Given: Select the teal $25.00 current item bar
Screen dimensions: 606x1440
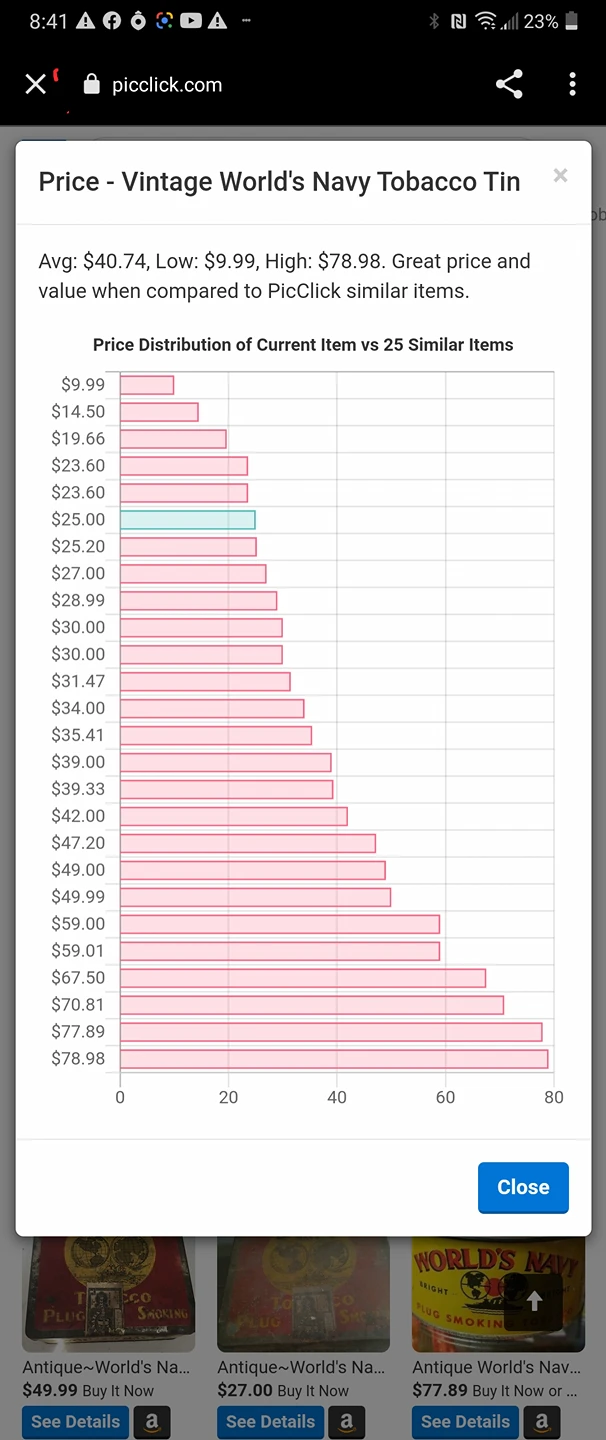Looking at the screenshot, I should [188, 519].
